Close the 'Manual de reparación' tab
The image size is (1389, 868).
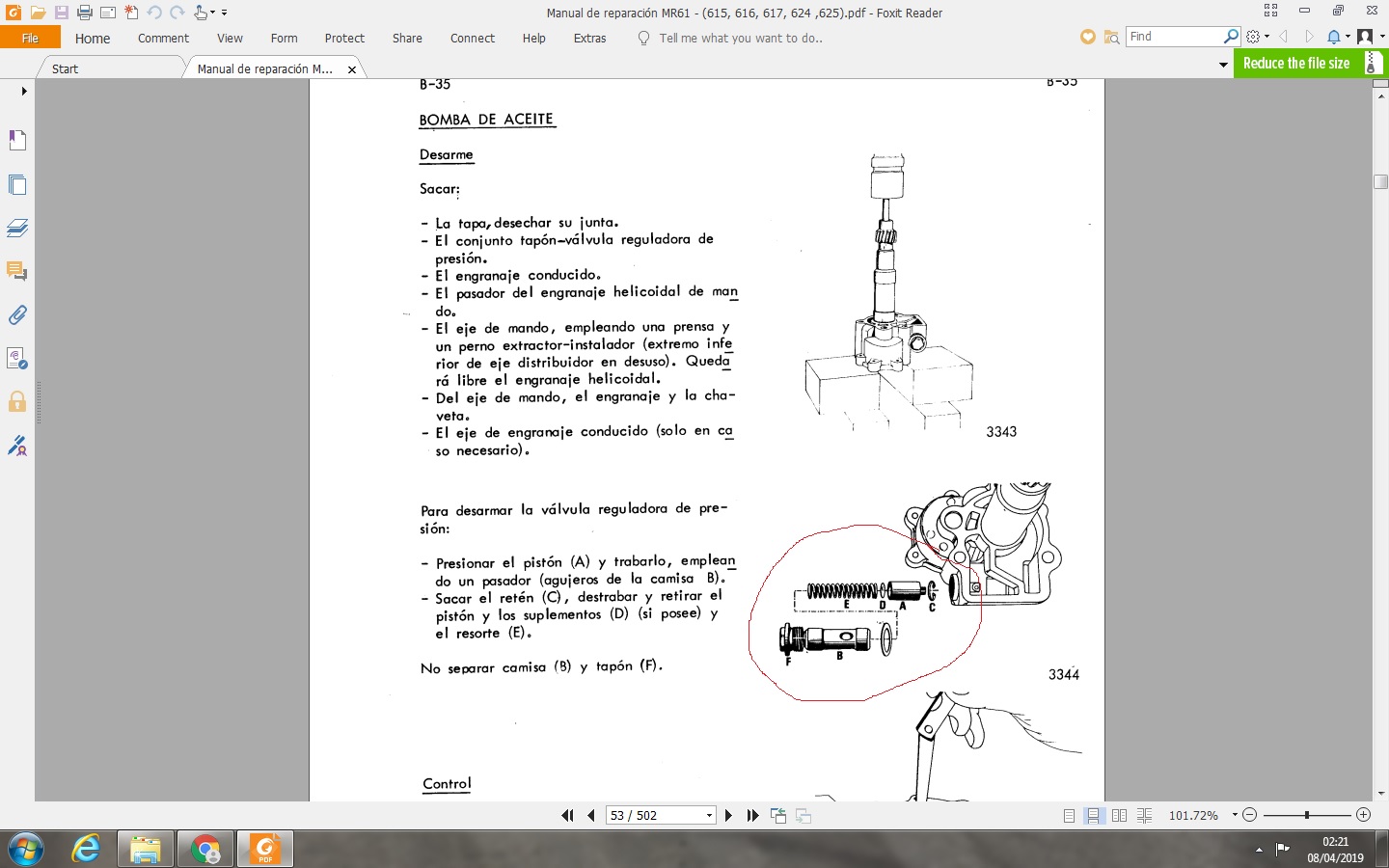(x=352, y=69)
